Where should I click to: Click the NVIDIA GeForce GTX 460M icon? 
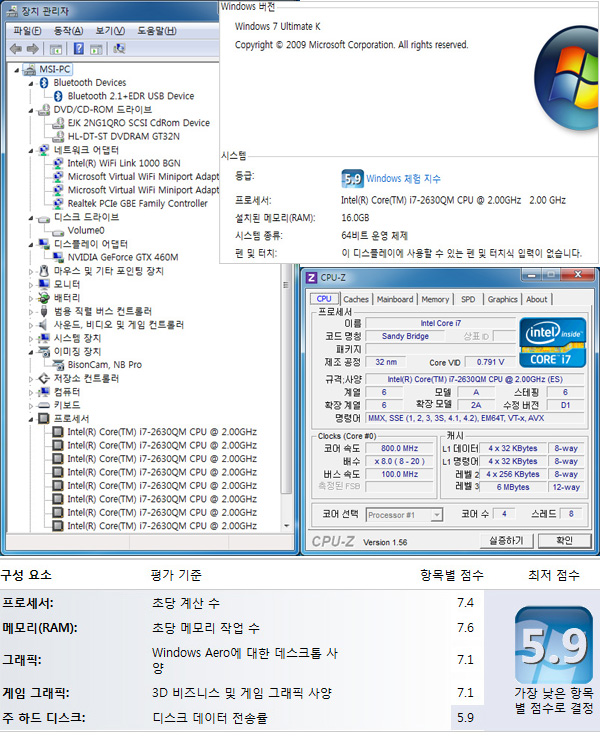pos(58,257)
